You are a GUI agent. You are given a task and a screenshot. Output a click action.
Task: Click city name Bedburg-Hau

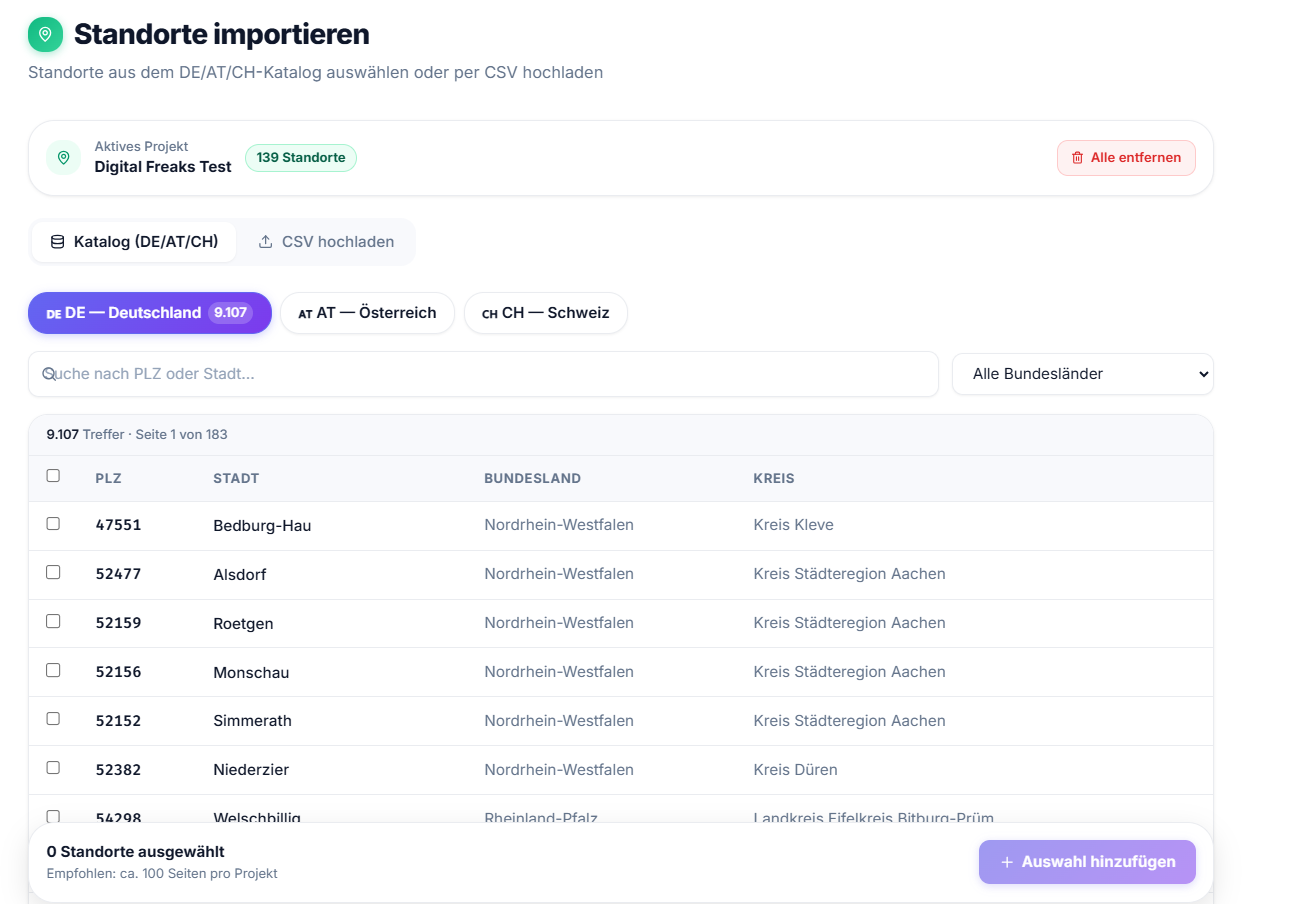coord(262,525)
